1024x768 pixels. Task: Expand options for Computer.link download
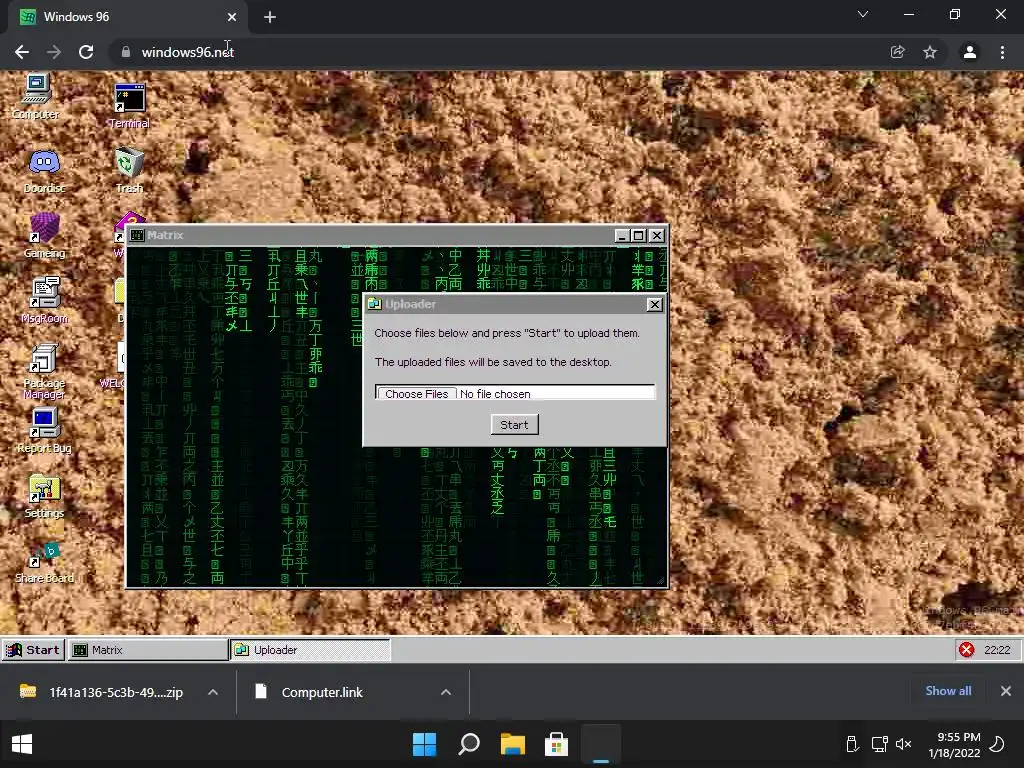(446, 692)
